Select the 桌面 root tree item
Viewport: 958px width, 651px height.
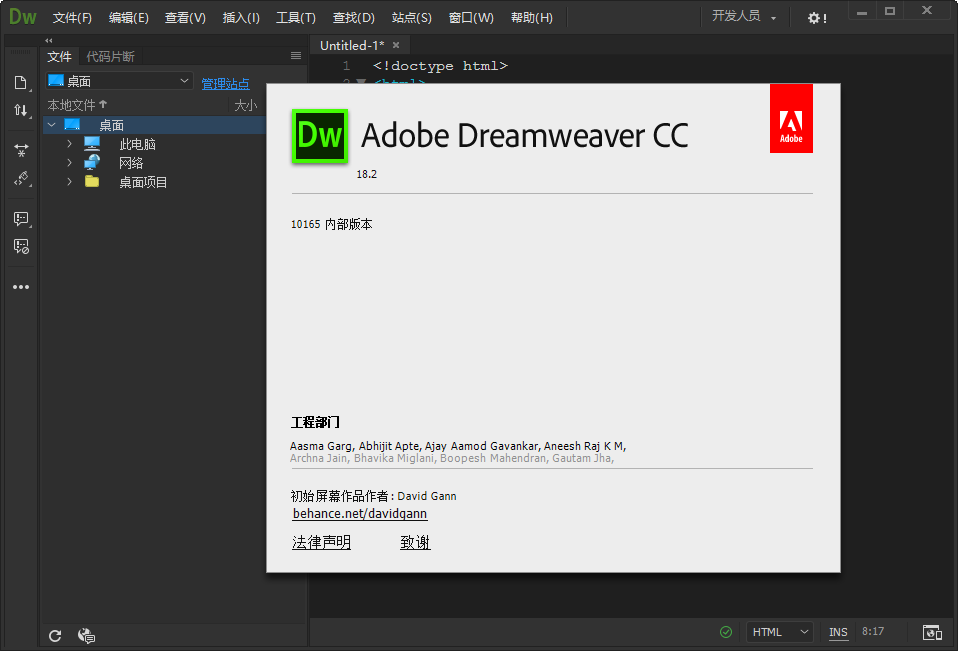point(111,125)
